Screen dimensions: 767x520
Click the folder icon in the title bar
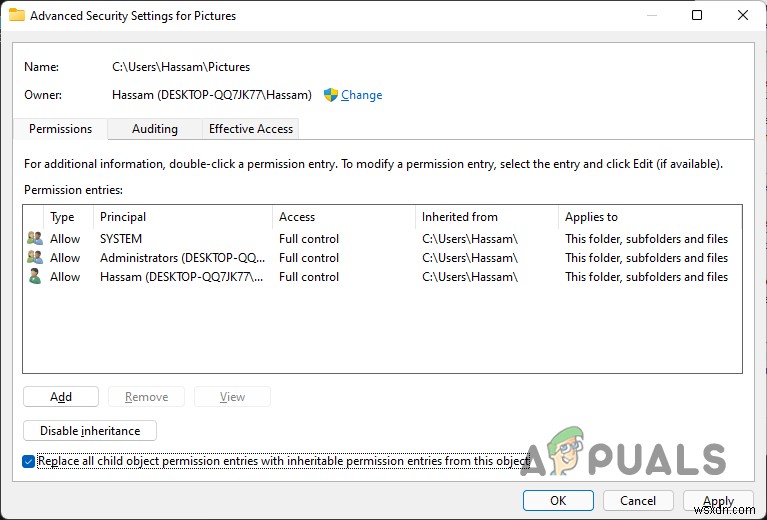click(17, 16)
